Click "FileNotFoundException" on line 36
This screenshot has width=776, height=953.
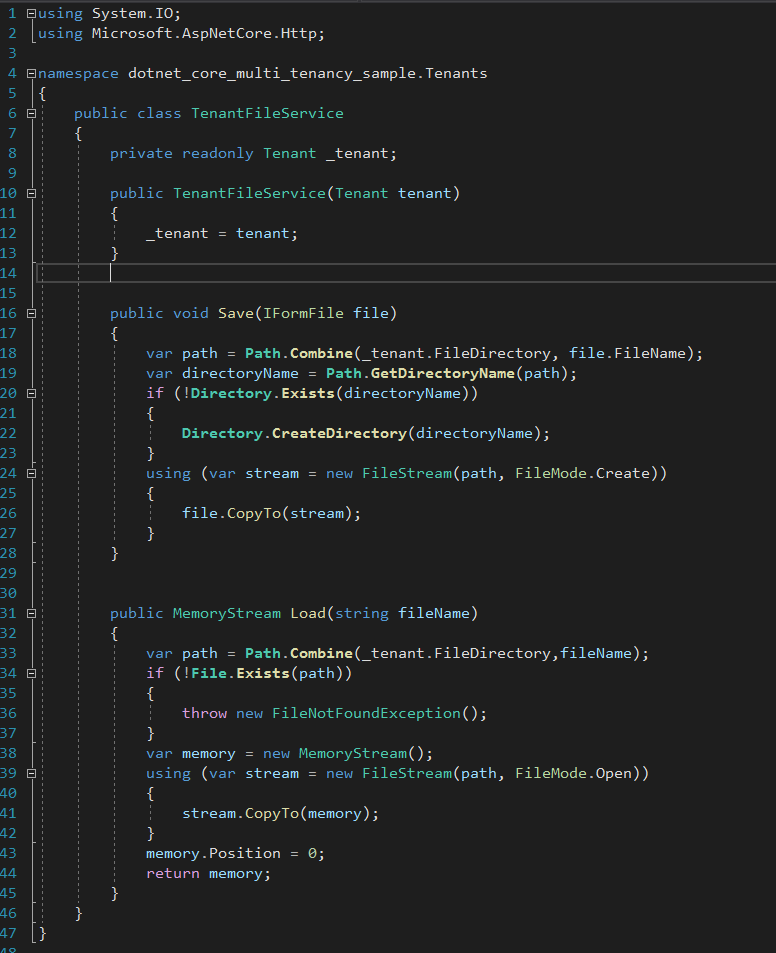366,714
